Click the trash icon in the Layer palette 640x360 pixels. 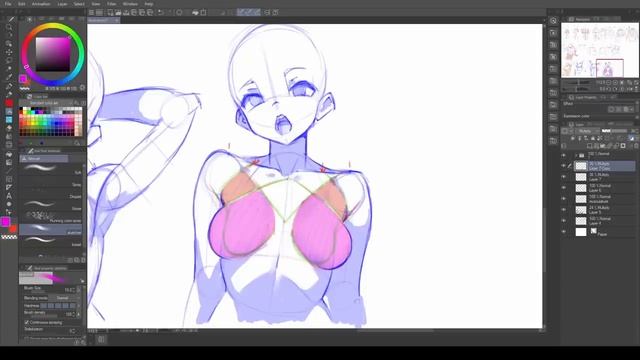[636, 146]
